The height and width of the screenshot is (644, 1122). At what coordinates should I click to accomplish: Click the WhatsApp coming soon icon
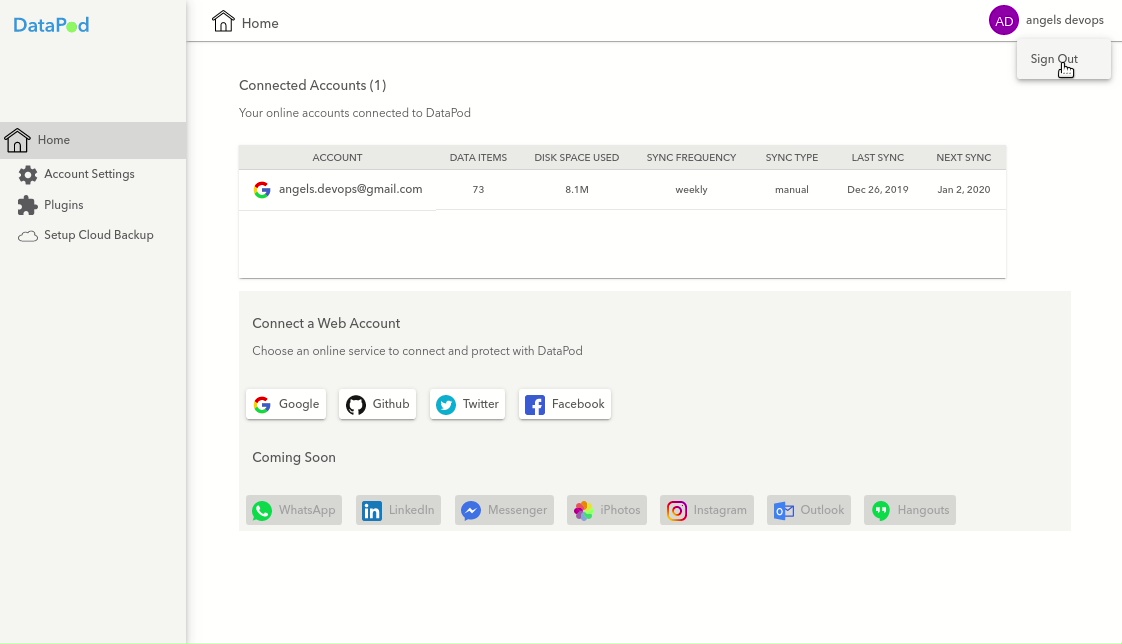click(x=262, y=511)
